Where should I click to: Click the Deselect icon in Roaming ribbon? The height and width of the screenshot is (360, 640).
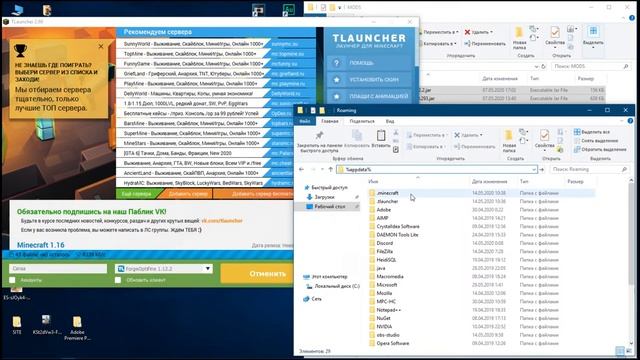(x=577, y=140)
